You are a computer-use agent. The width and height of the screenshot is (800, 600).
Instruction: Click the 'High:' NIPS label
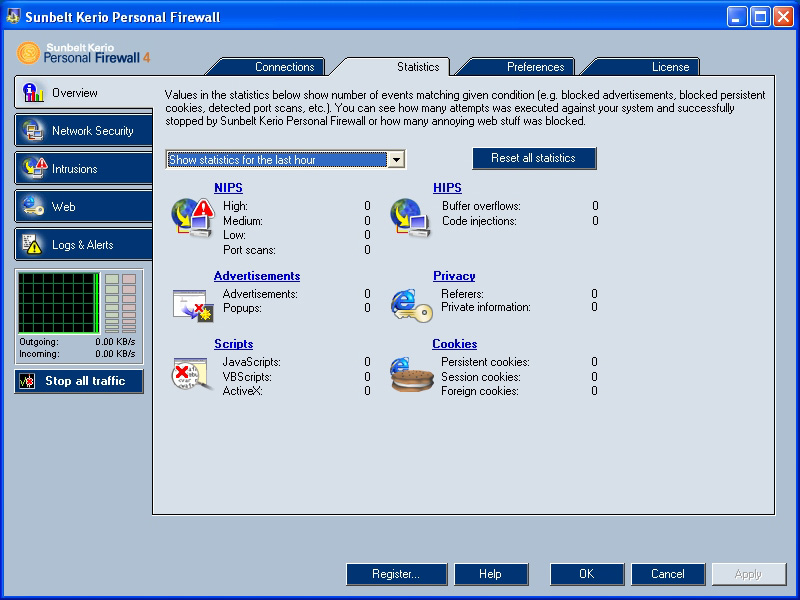[x=235, y=206]
